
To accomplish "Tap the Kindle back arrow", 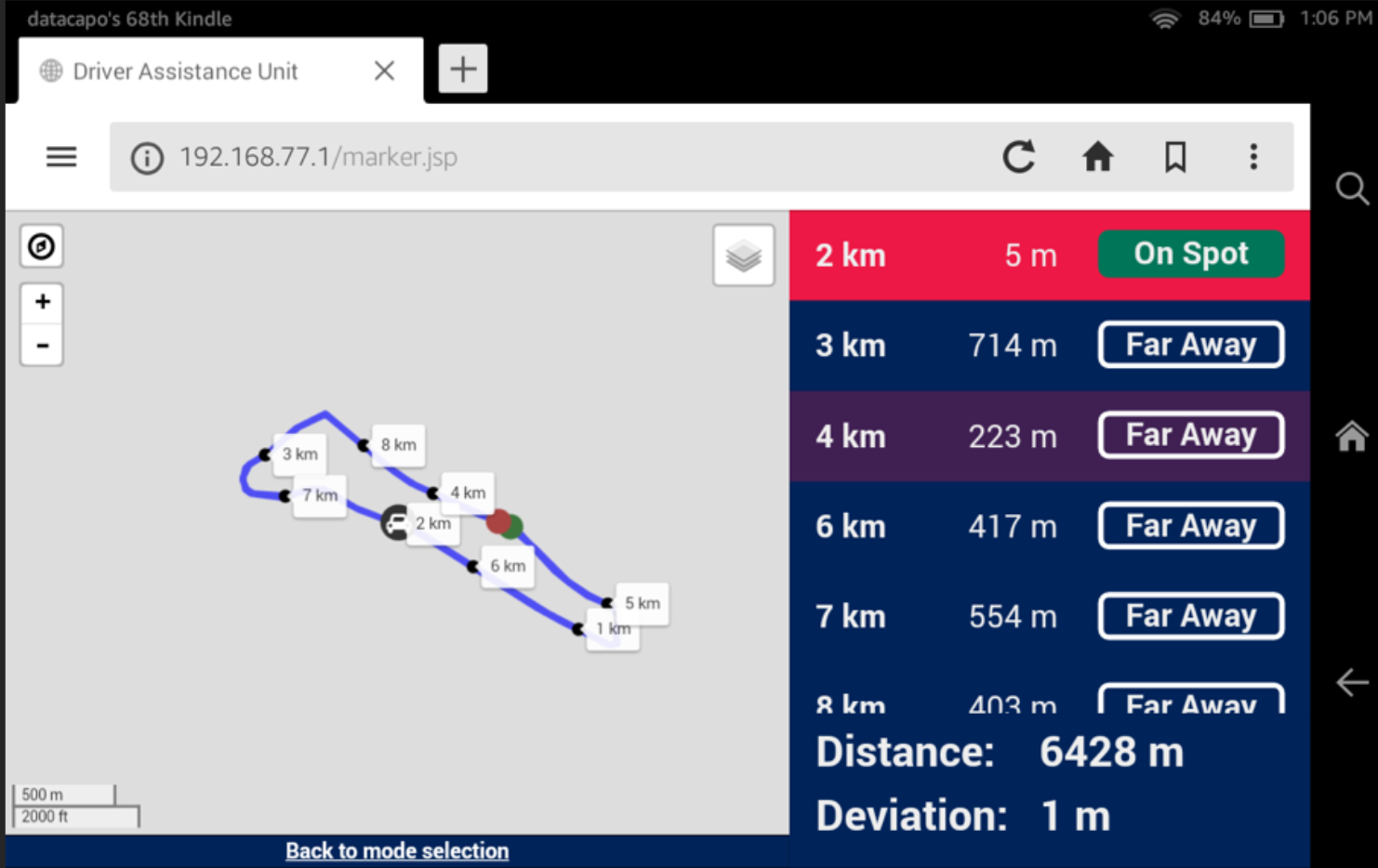I will pos(1351,682).
